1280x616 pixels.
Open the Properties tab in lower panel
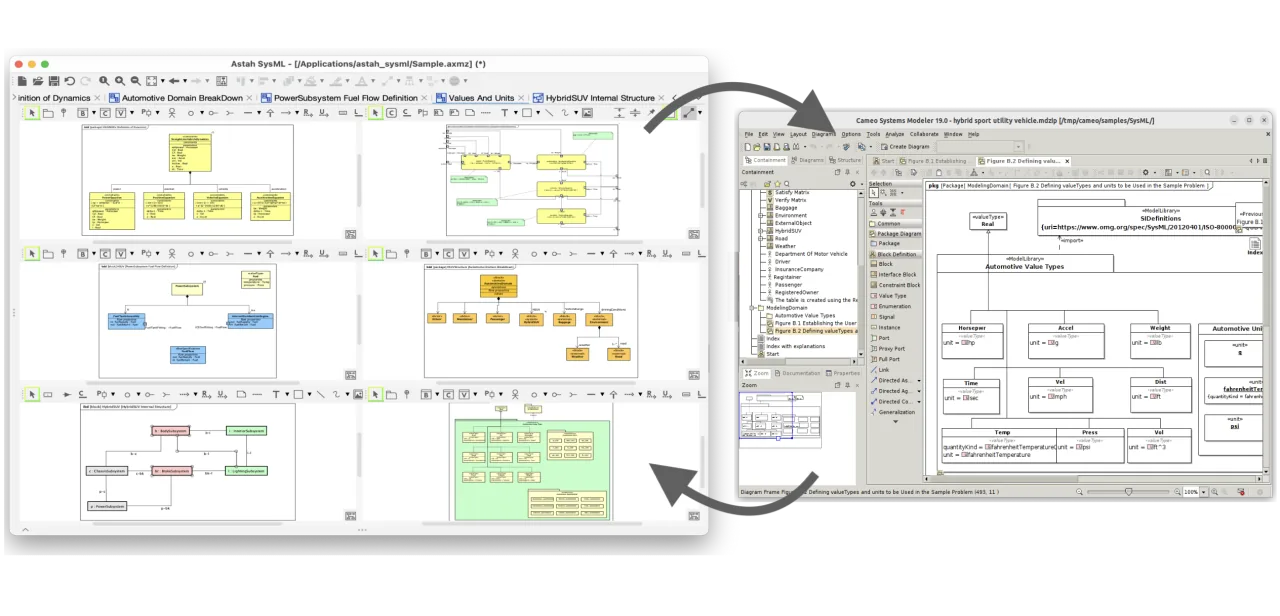[842, 373]
